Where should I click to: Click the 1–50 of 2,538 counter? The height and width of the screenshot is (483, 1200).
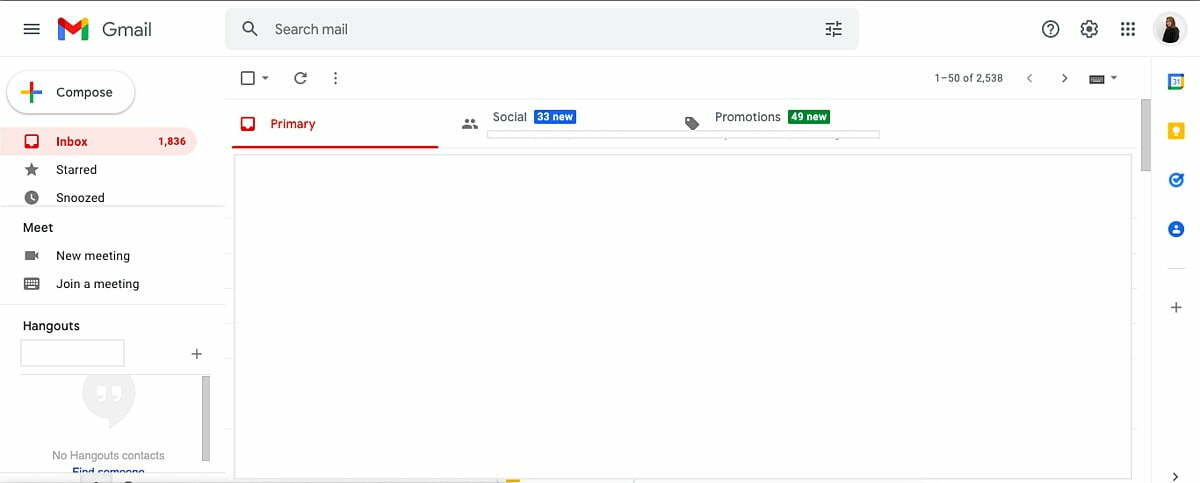(968, 78)
